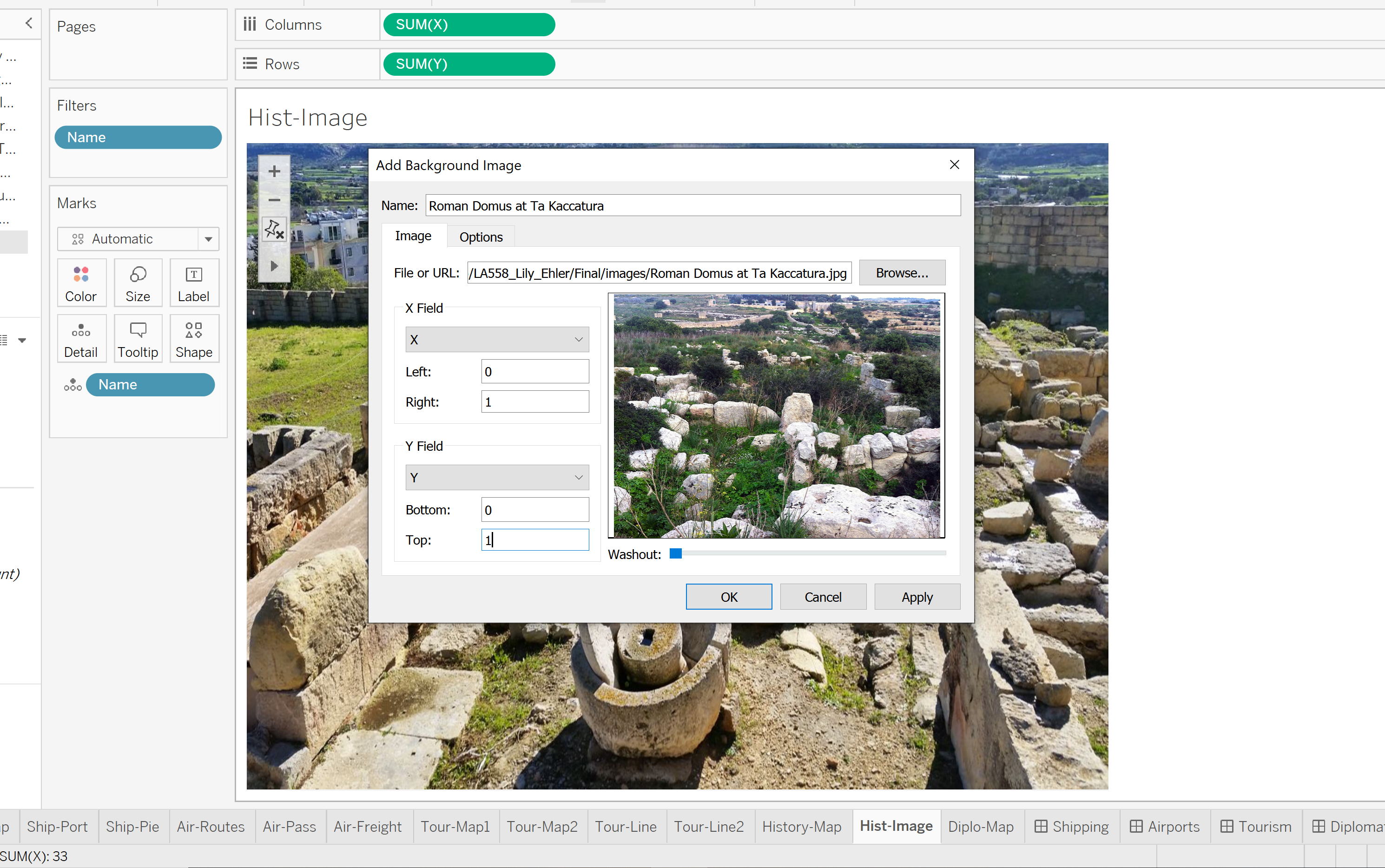Open the X Field dropdown

(x=497, y=339)
